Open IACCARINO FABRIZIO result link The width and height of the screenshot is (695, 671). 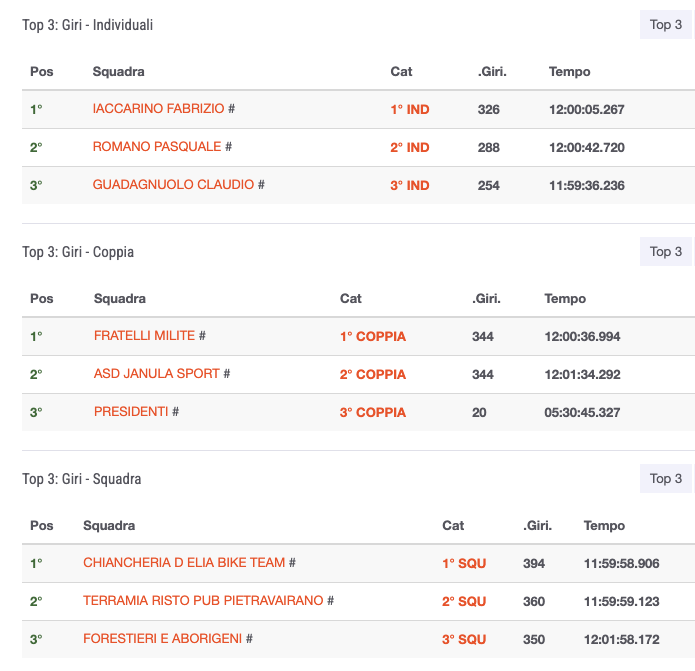click(x=158, y=109)
